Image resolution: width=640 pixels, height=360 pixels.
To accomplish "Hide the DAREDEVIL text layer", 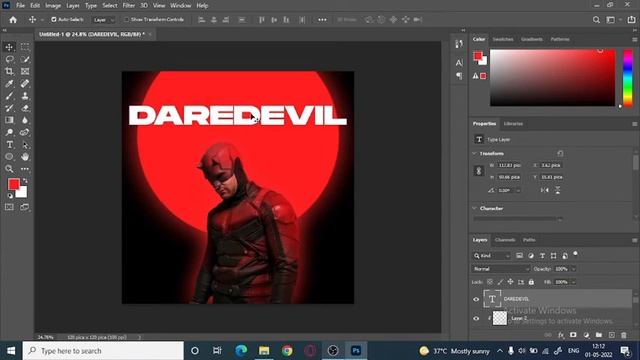I will point(476,299).
